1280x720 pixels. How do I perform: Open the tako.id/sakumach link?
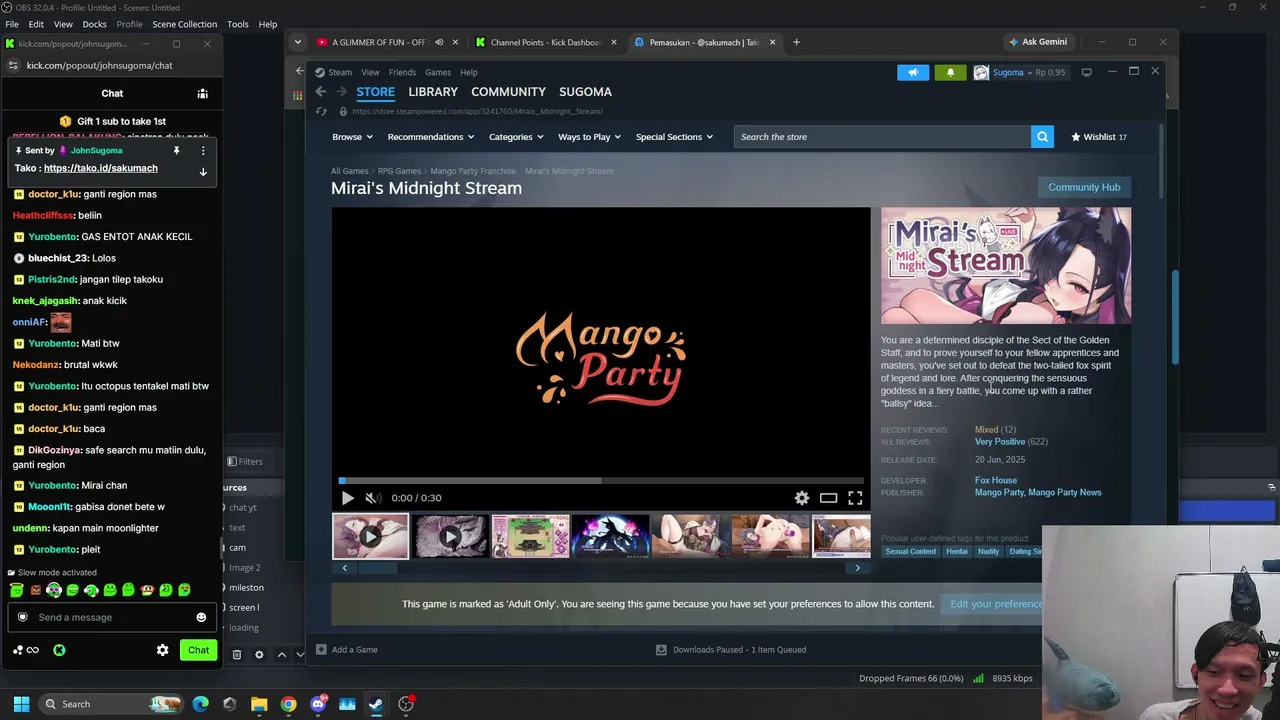[101, 168]
